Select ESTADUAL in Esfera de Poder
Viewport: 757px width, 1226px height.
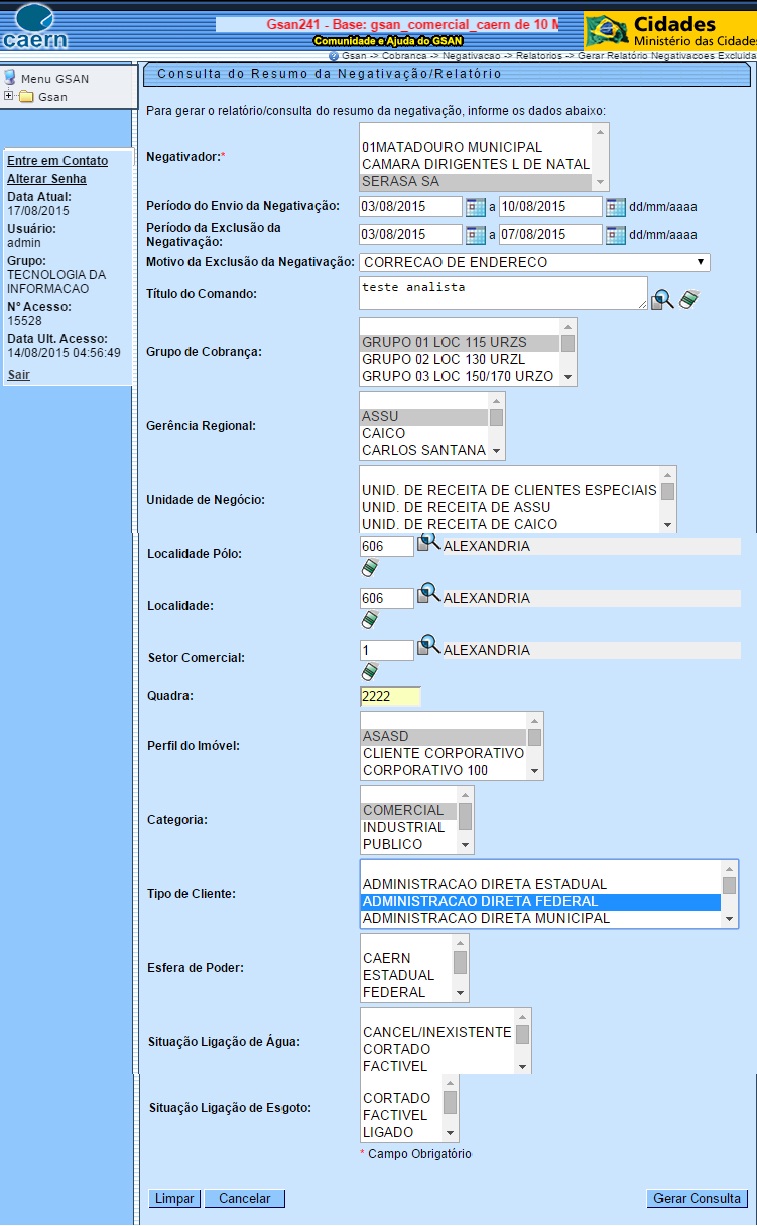[398, 975]
